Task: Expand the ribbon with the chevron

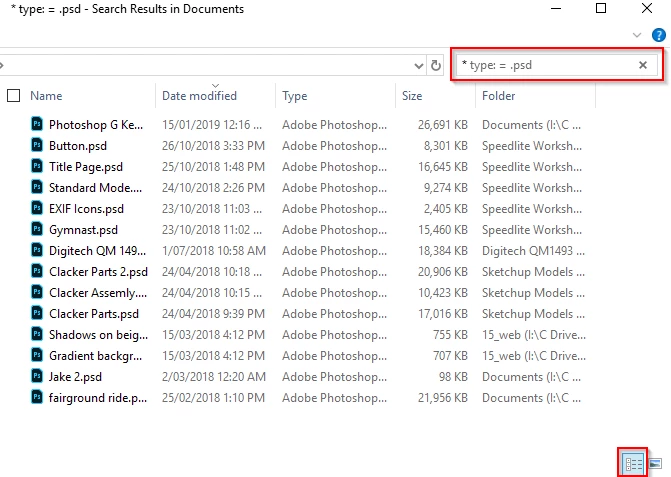Action: (x=637, y=35)
